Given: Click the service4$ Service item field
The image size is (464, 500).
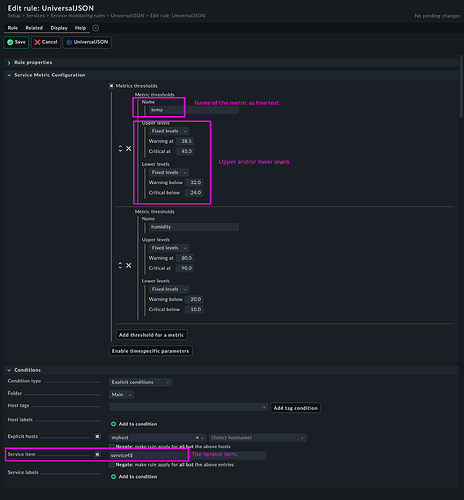Looking at the screenshot, I should click(188, 455).
